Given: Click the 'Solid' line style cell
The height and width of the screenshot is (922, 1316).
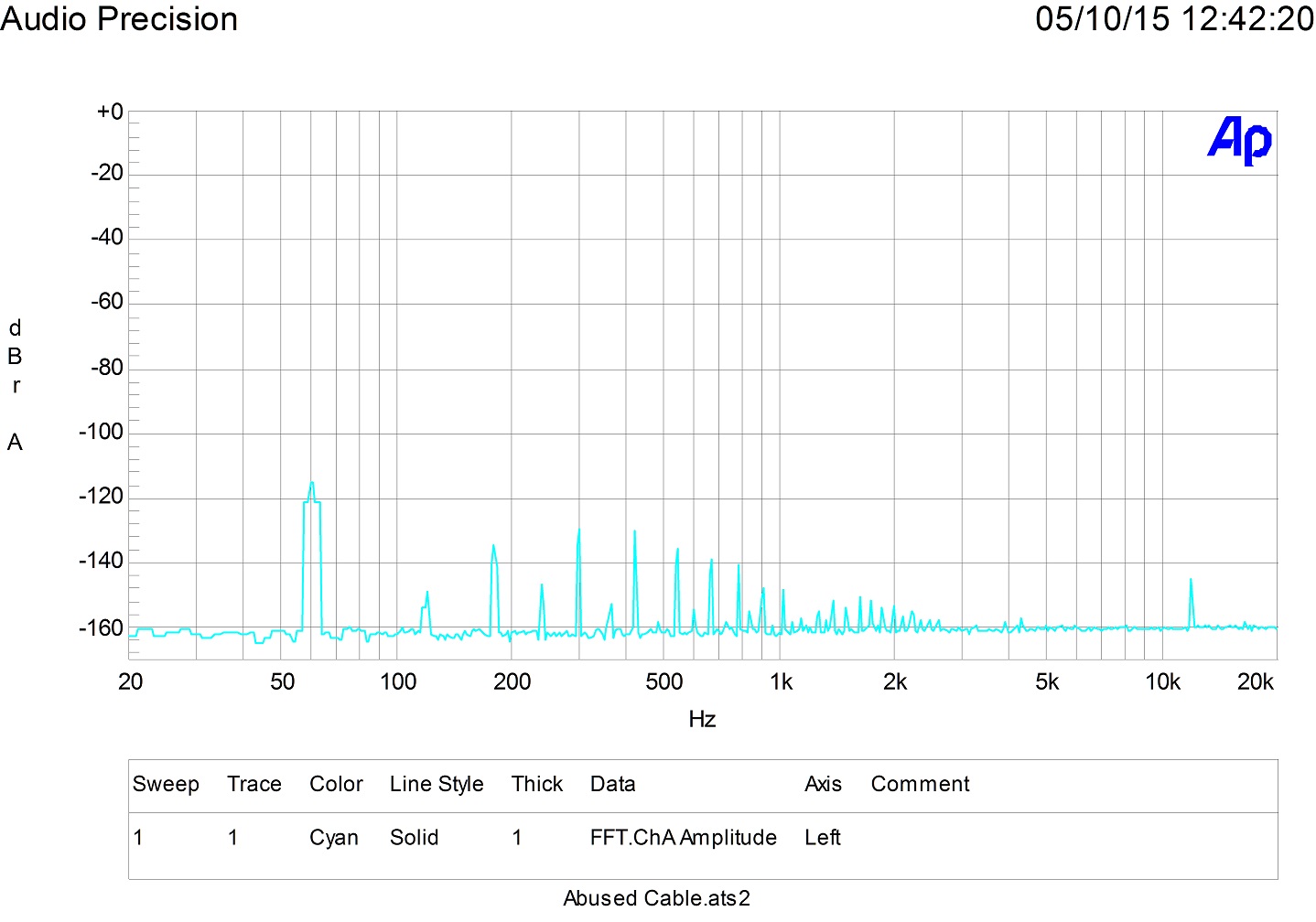Looking at the screenshot, I should click(x=414, y=838).
